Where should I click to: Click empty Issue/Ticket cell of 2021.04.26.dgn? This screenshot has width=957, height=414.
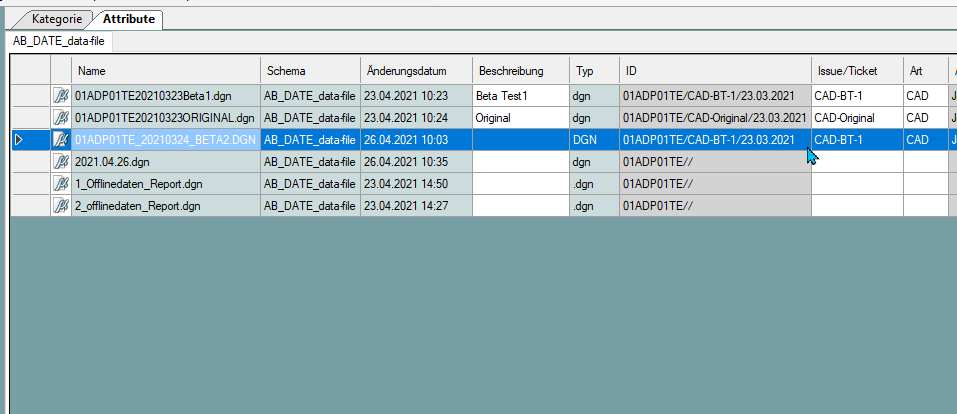coord(858,162)
